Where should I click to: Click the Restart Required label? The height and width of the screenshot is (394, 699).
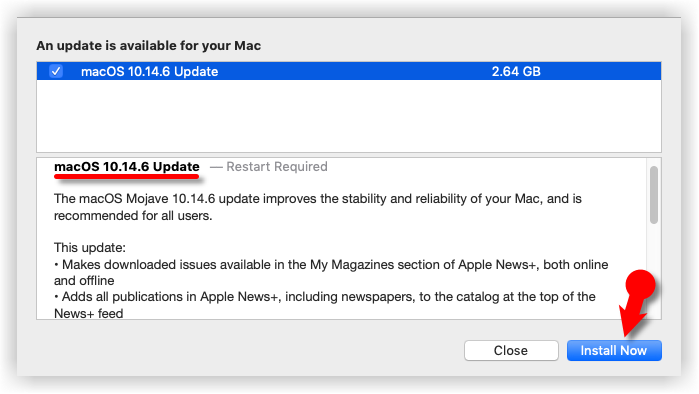(x=277, y=167)
